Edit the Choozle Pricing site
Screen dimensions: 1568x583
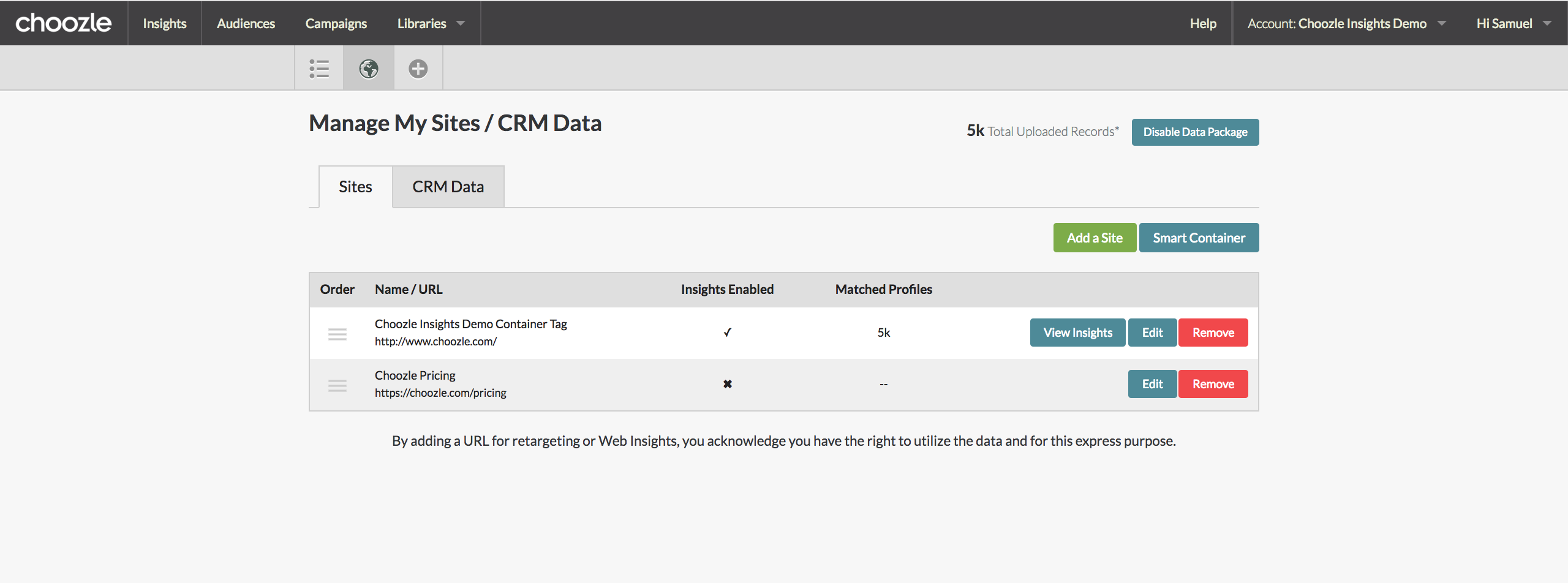(x=1152, y=384)
